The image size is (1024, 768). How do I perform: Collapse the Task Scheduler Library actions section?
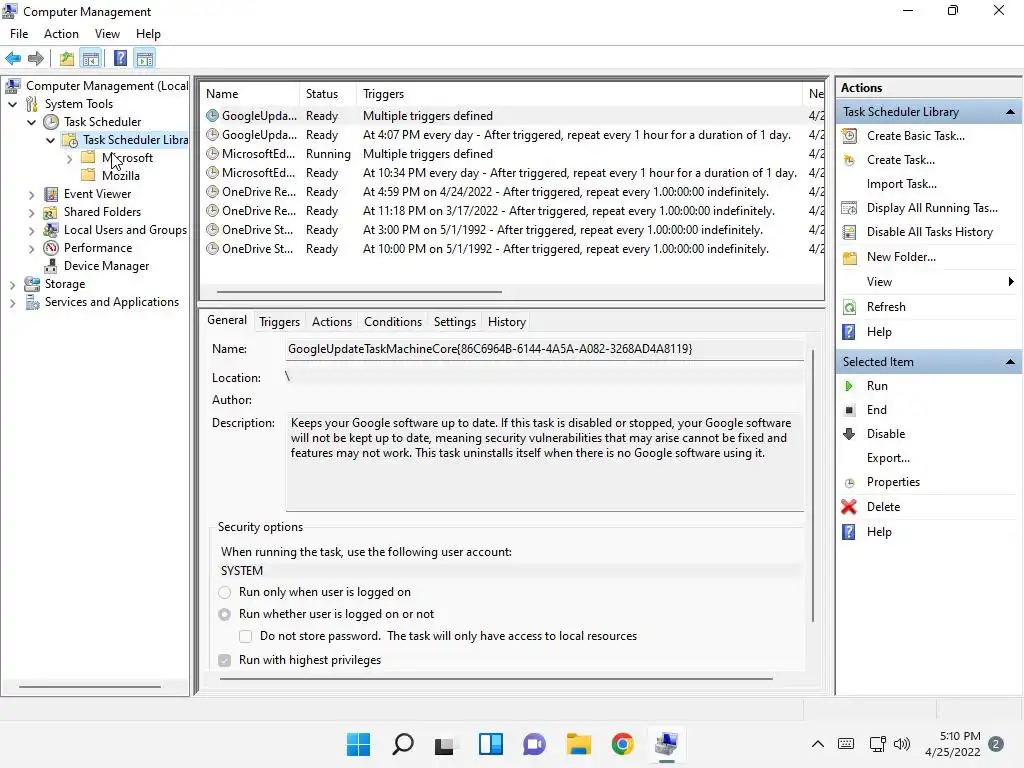pyautogui.click(x=1010, y=112)
